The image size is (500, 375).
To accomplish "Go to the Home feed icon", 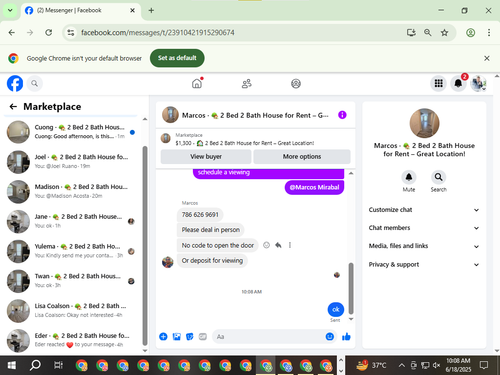I will 197,83.
